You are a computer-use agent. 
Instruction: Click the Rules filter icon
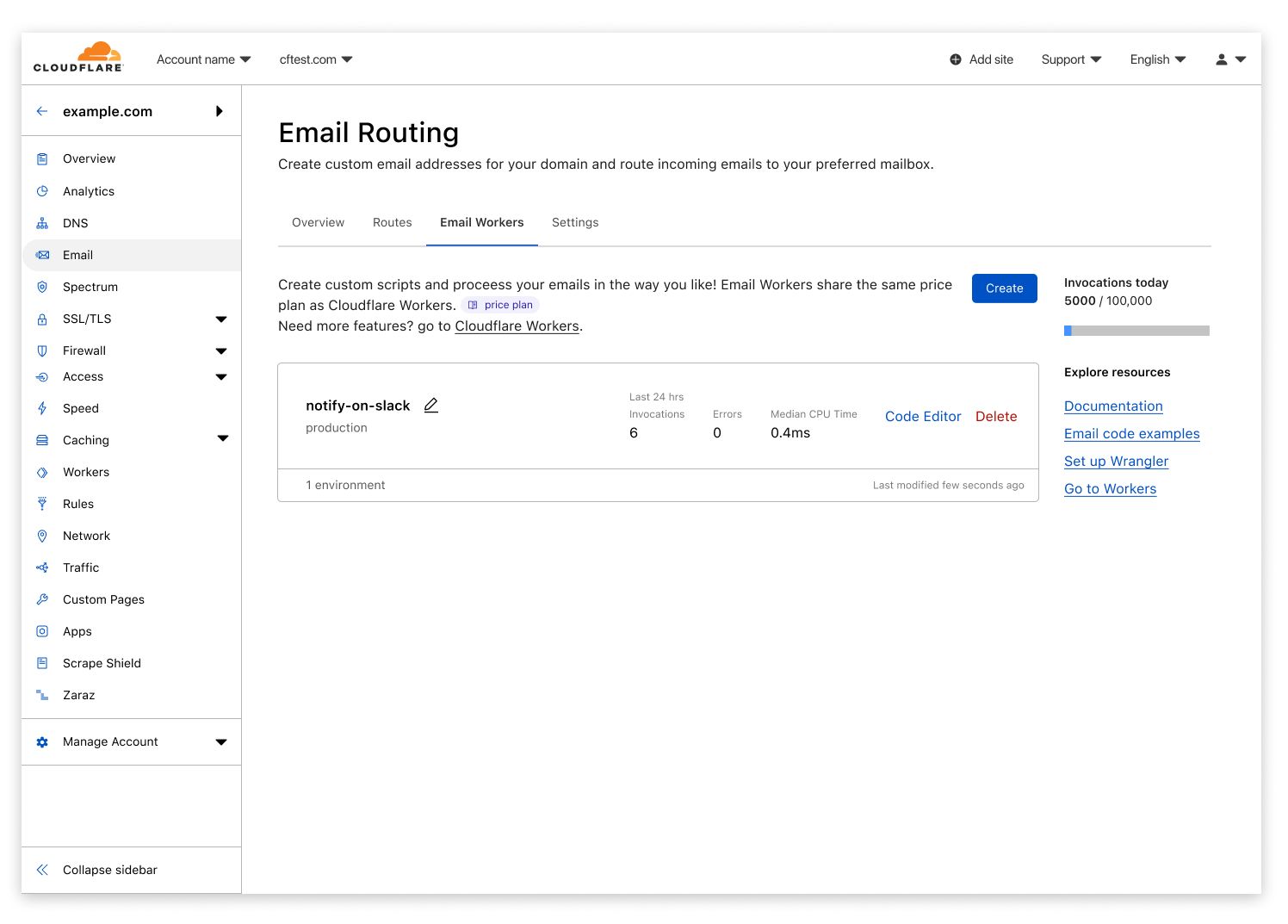click(x=42, y=504)
